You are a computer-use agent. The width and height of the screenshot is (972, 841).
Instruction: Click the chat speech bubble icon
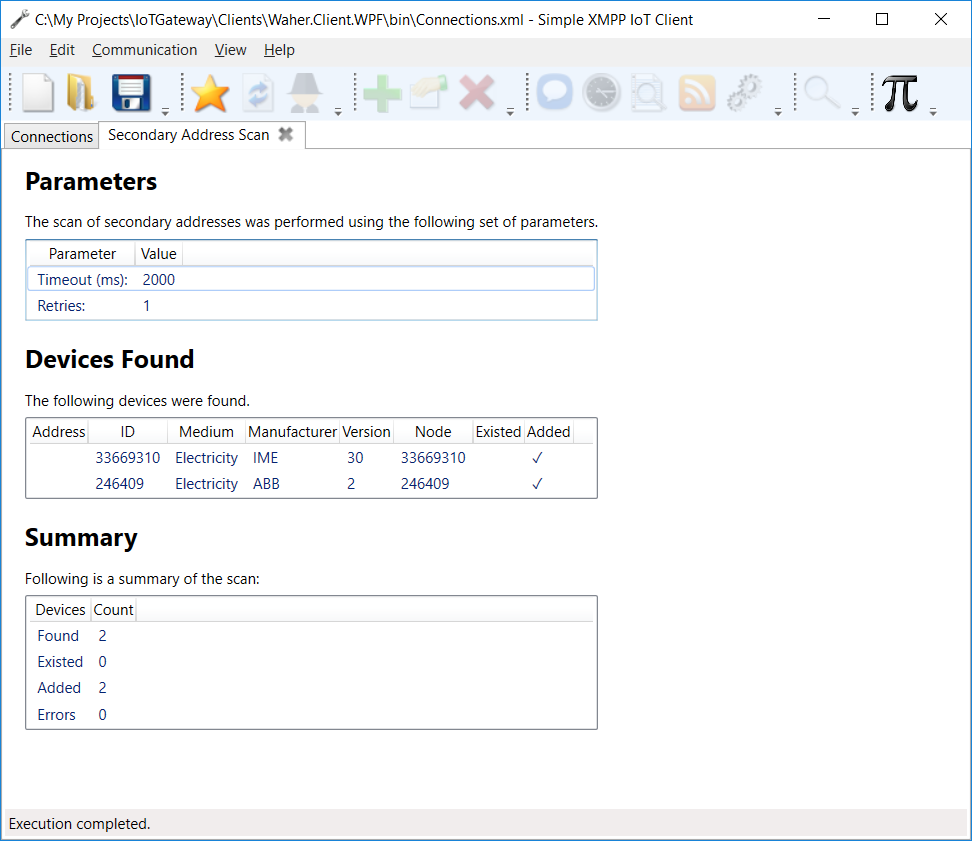tap(554, 93)
